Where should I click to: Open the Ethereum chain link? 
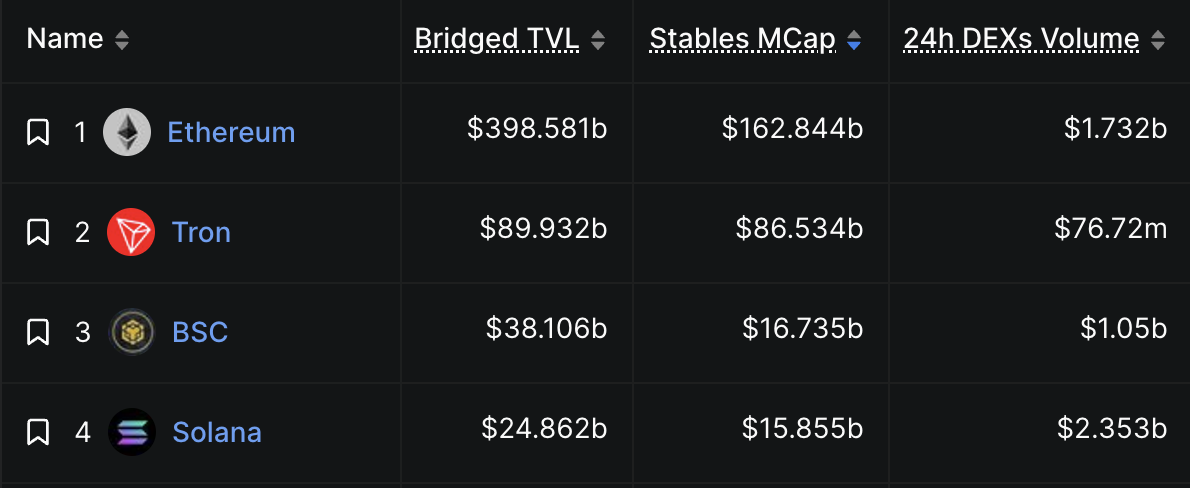pyautogui.click(x=231, y=132)
